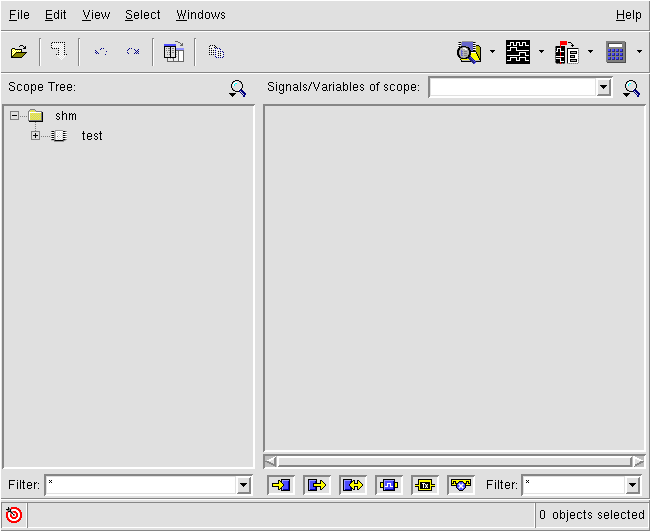This screenshot has width=650, height=531.
Task: Click the open database folder icon
Action: pos(19,52)
